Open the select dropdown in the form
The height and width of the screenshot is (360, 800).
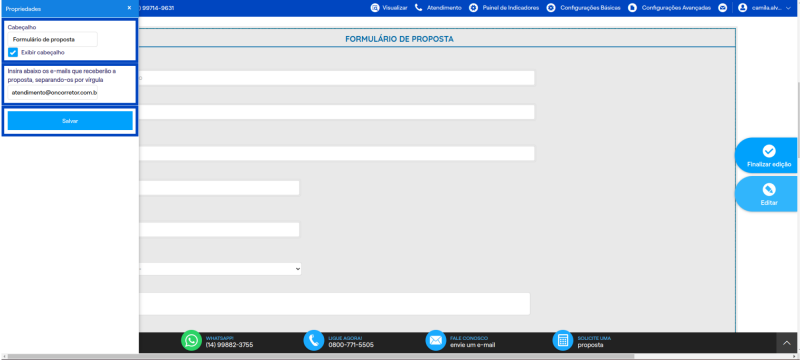pyautogui.click(x=219, y=269)
